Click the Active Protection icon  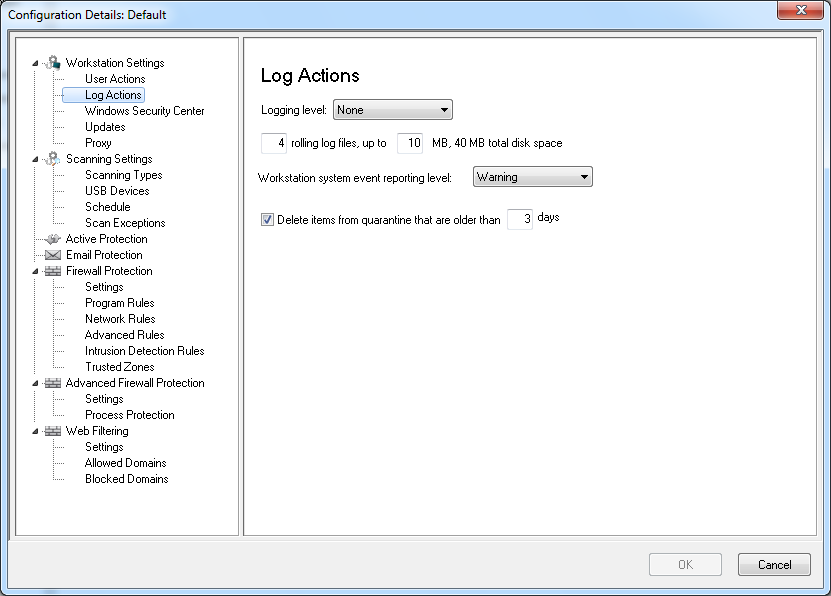53,239
